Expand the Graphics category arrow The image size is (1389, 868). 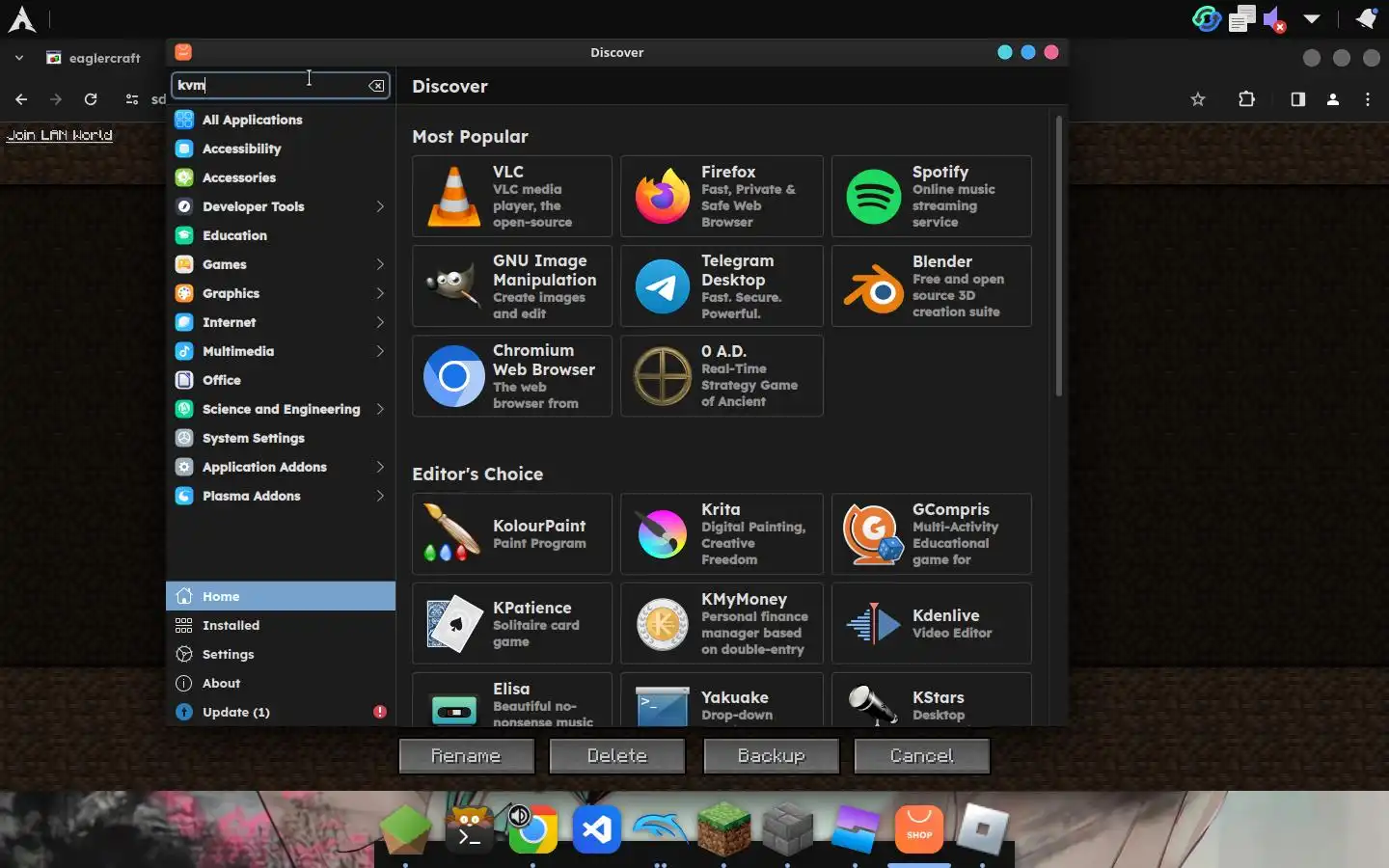[380, 293]
